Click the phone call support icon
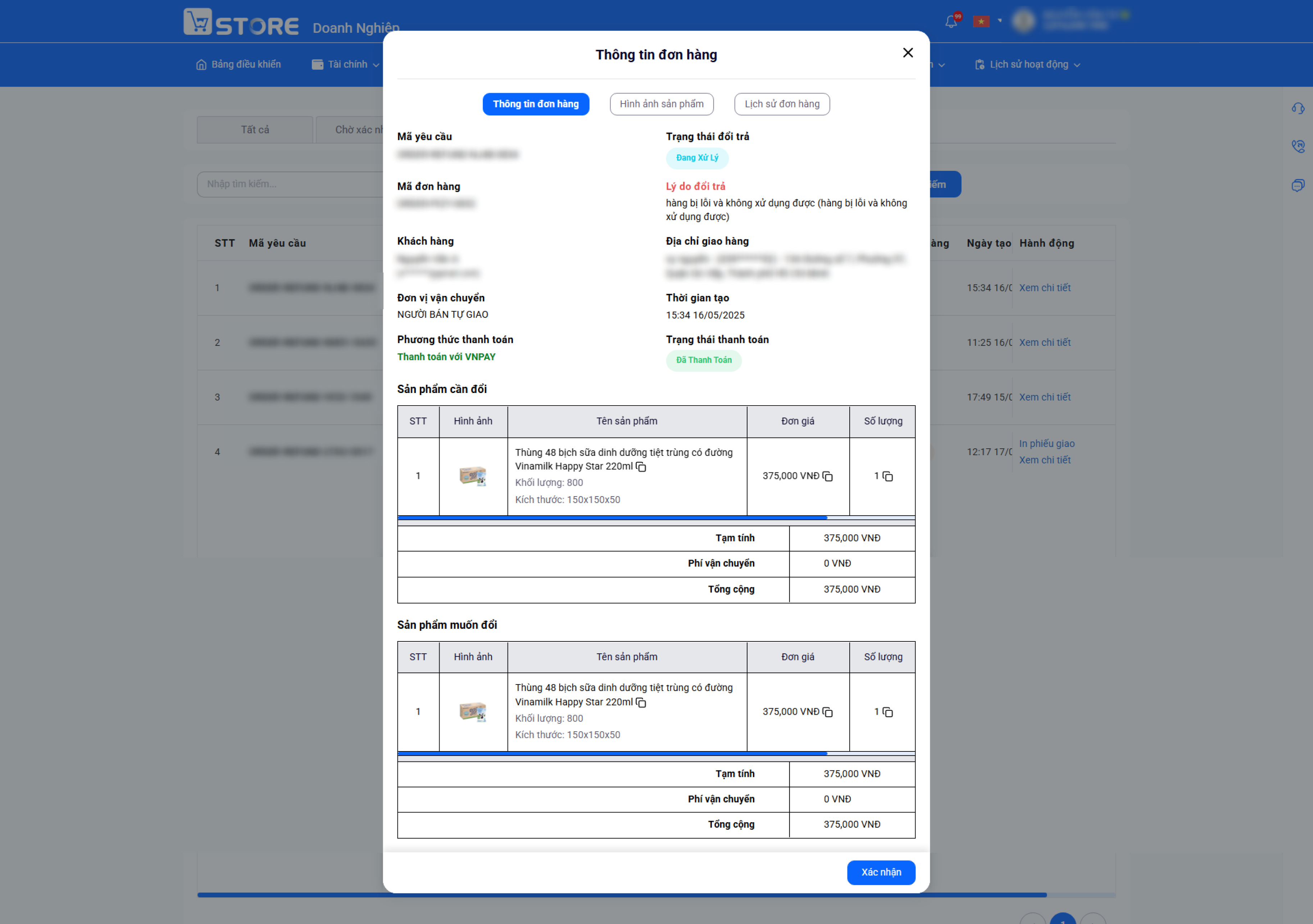 (1298, 146)
